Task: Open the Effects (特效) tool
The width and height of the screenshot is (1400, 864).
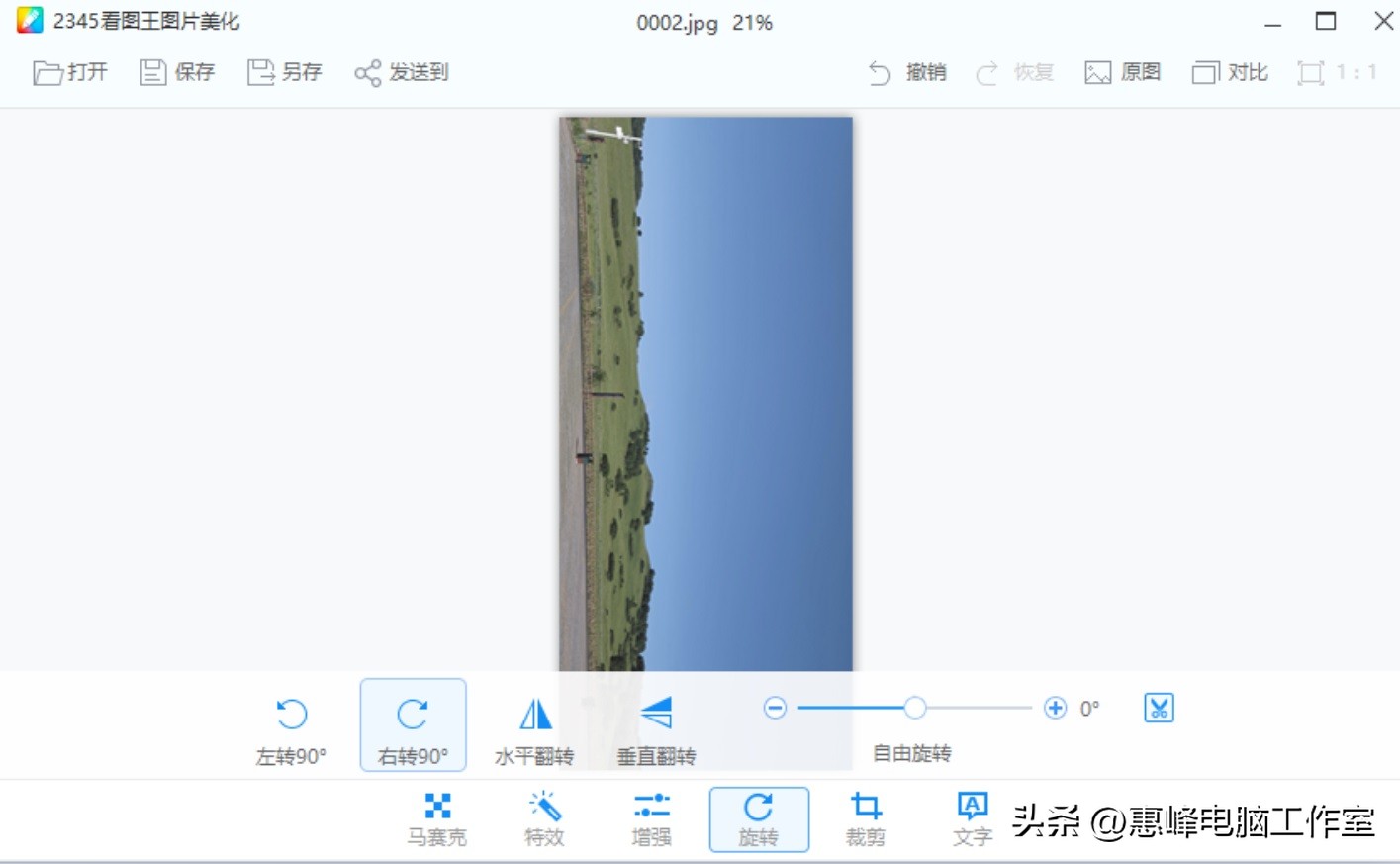Action: (x=544, y=818)
